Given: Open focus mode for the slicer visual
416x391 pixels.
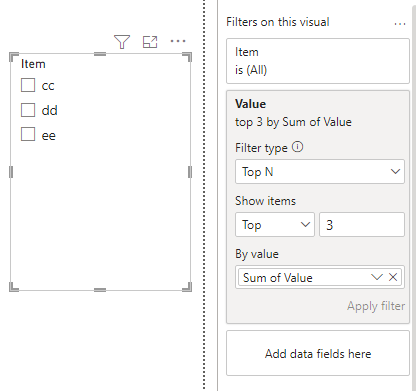Looking at the screenshot, I should [x=150, y=42].
